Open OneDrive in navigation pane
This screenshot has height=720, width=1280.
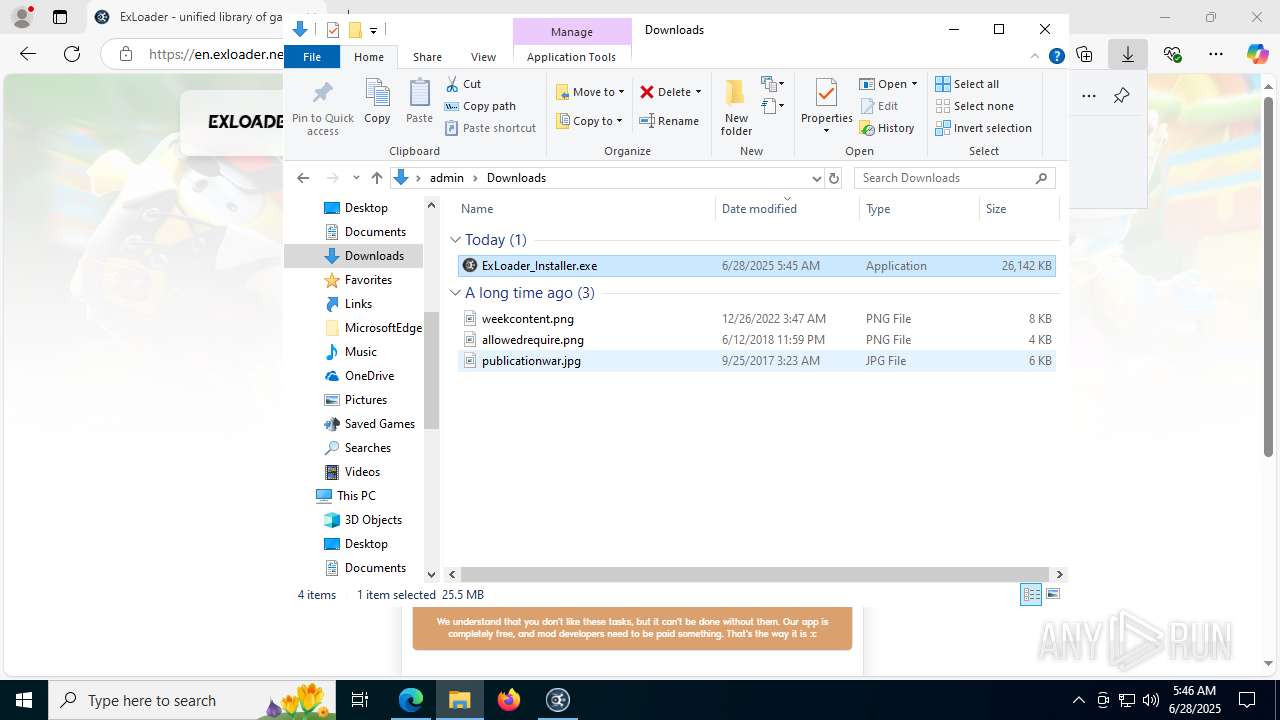tap(369, 376)
